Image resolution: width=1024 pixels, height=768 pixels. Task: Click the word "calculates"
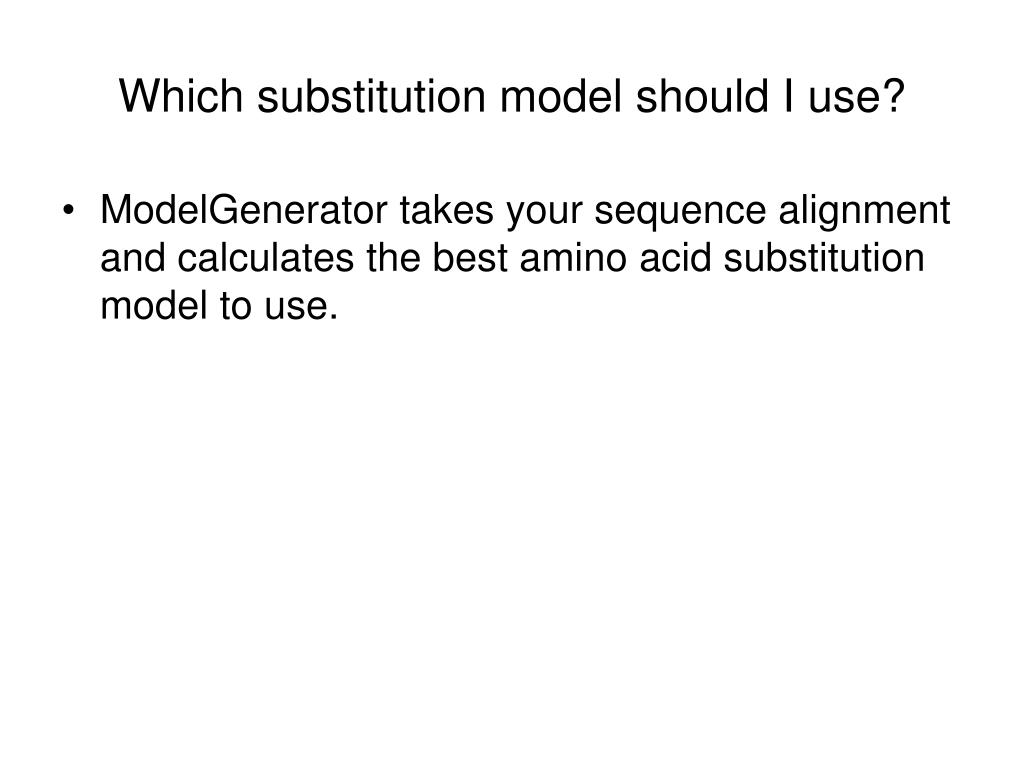click(265, 257)
